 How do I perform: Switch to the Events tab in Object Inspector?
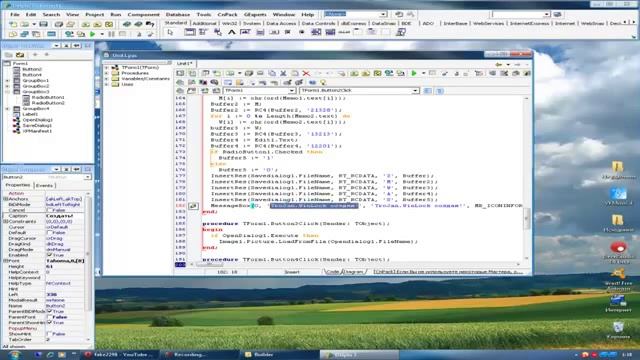click(x=44, y=186)
